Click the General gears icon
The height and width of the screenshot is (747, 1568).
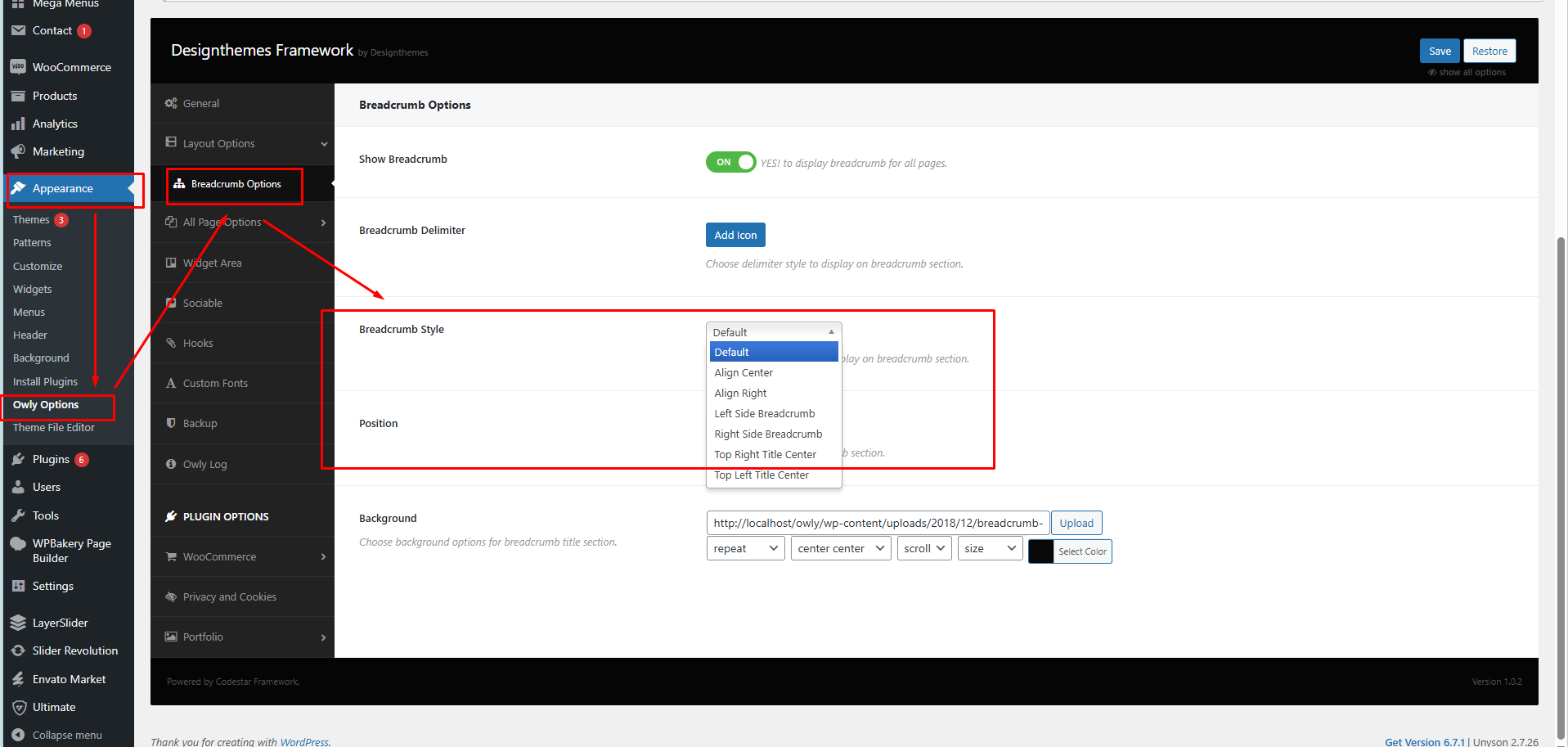click(171, 103)
